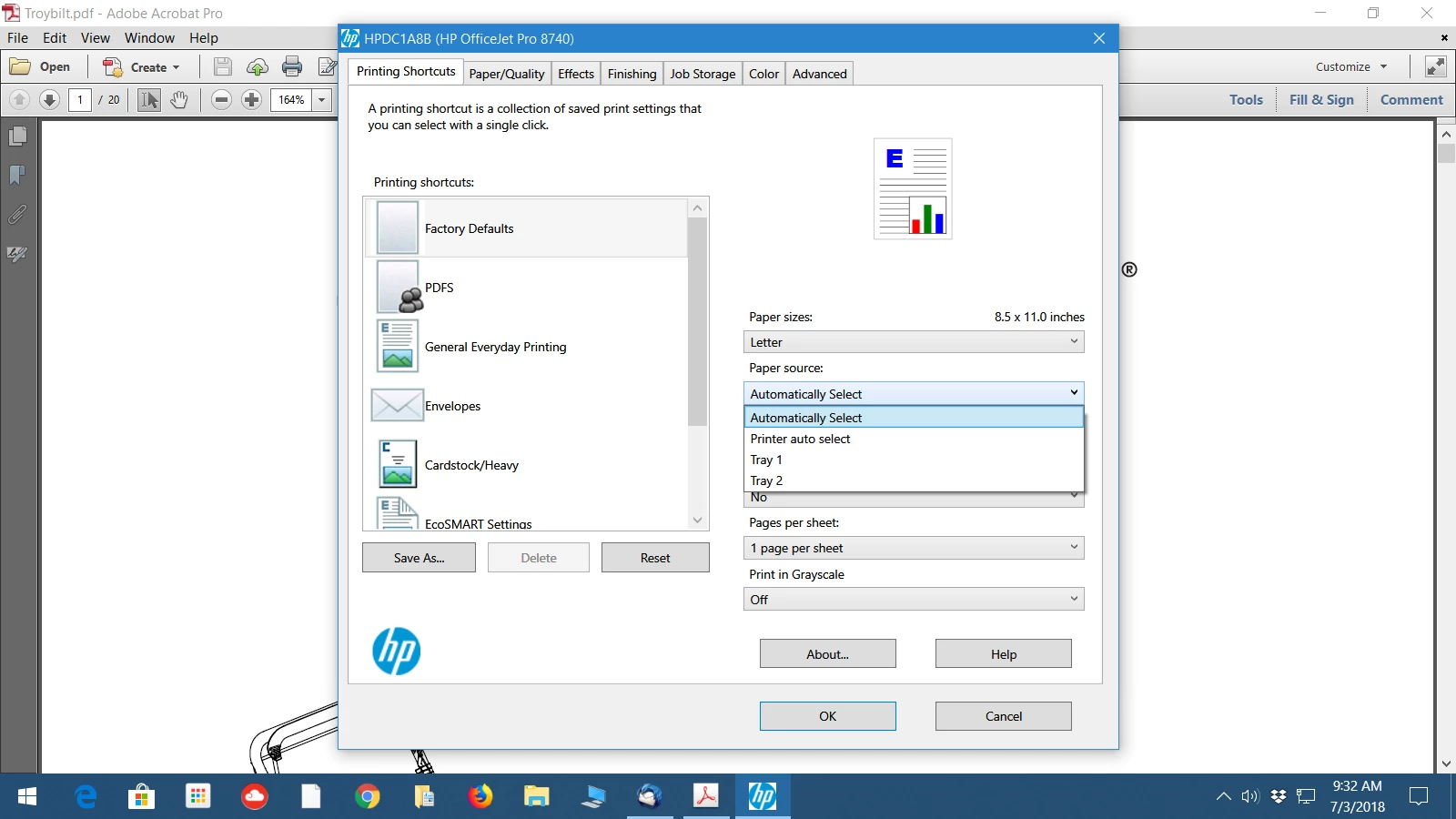Open the Tools pane in Acrobat
Screen dimensions: 1456x819
(x=1246, y=100)
